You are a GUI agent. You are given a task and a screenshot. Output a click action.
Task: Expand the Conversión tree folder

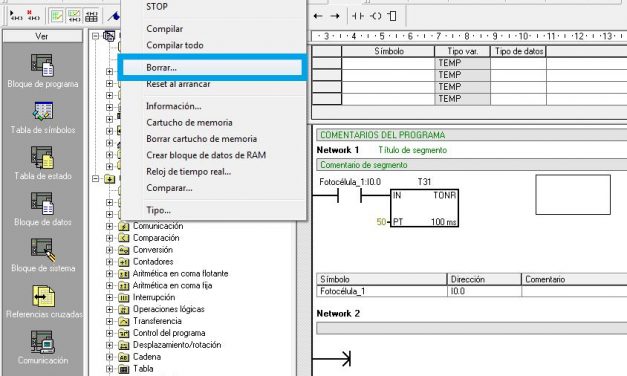(110, 250)
